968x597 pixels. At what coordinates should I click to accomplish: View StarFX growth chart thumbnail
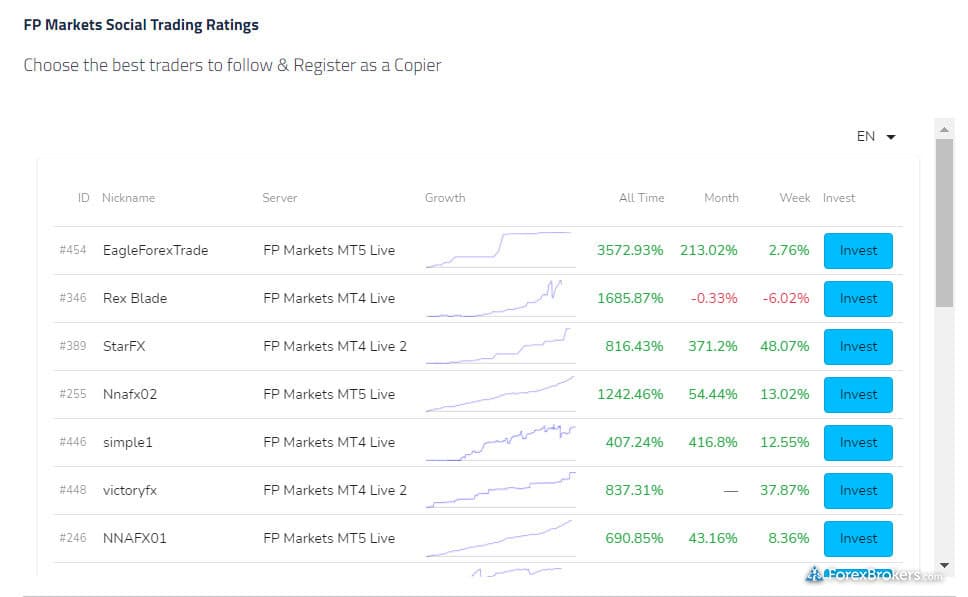tap(499, 346)
